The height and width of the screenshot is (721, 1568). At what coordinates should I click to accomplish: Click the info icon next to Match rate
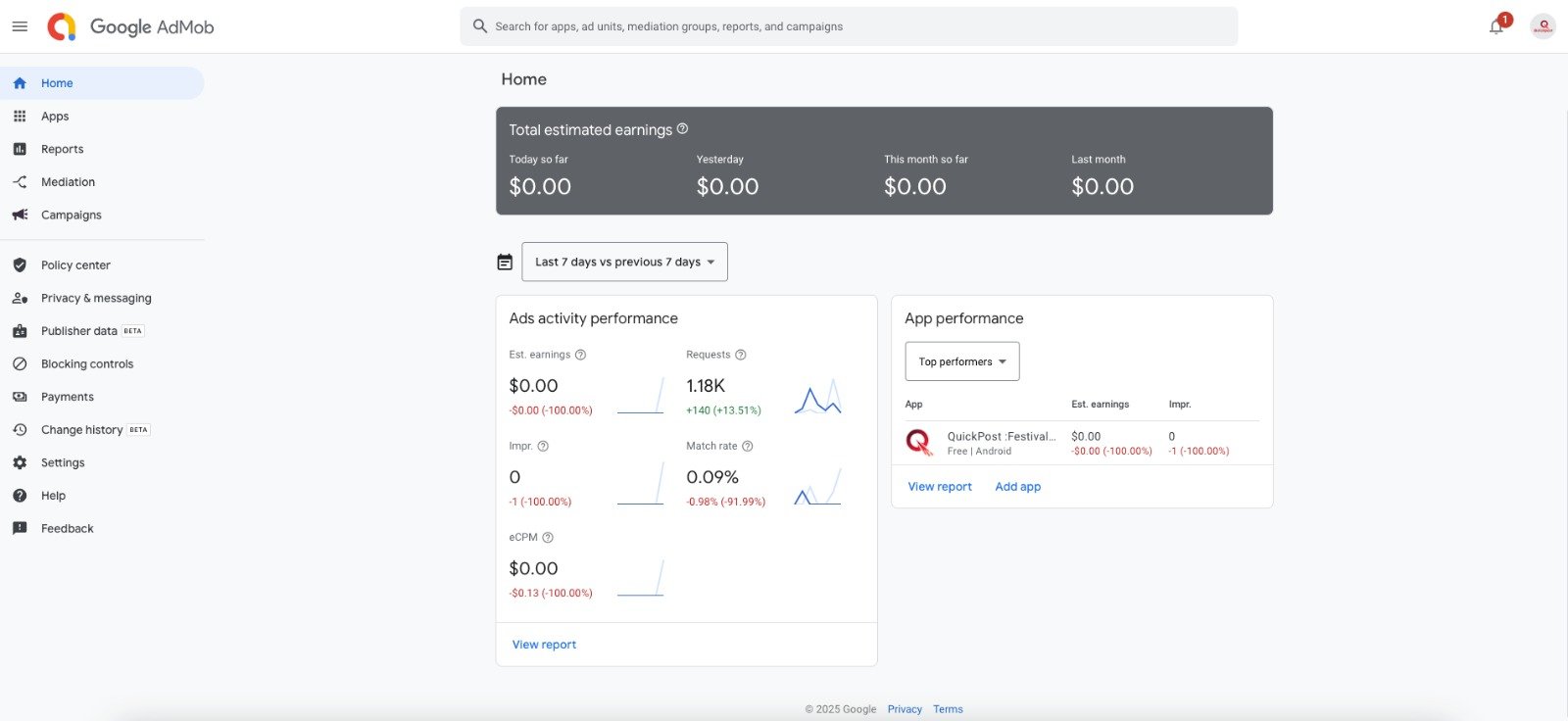748,446
